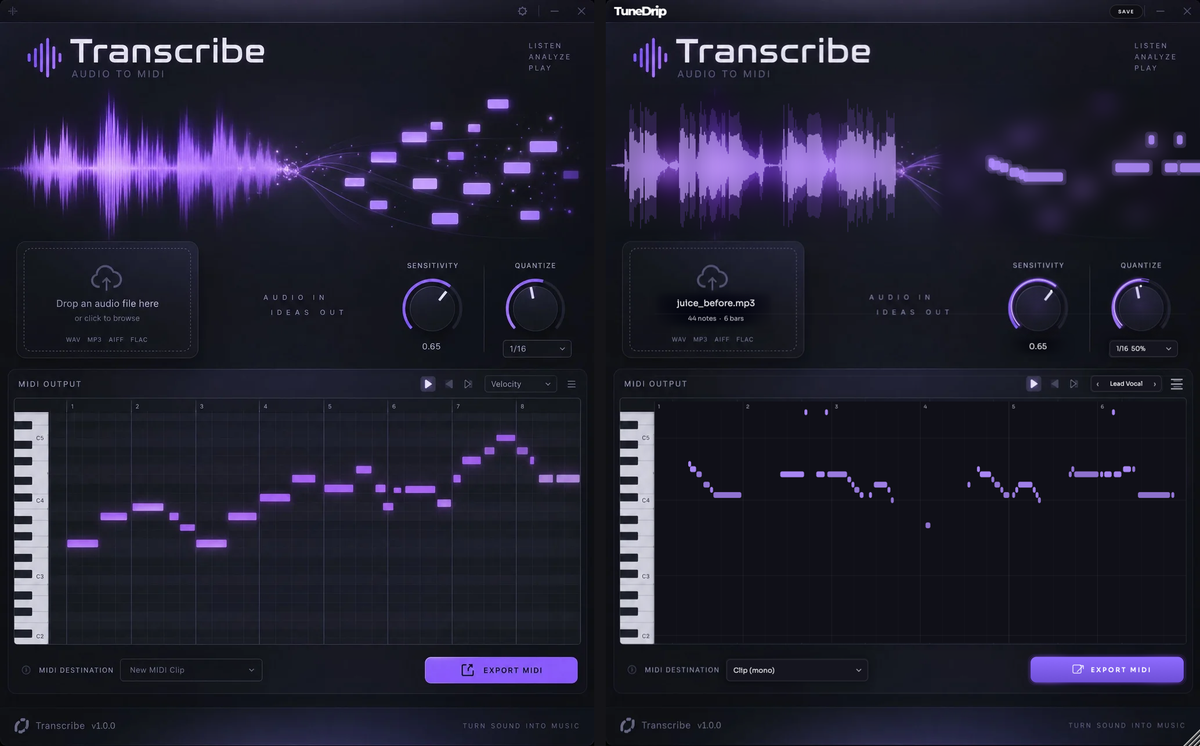The width and height of the screenshot is (1200, 746).
Task: Click upload cloud icon in TuneDrip window
Action: click(x=712, y=278)
